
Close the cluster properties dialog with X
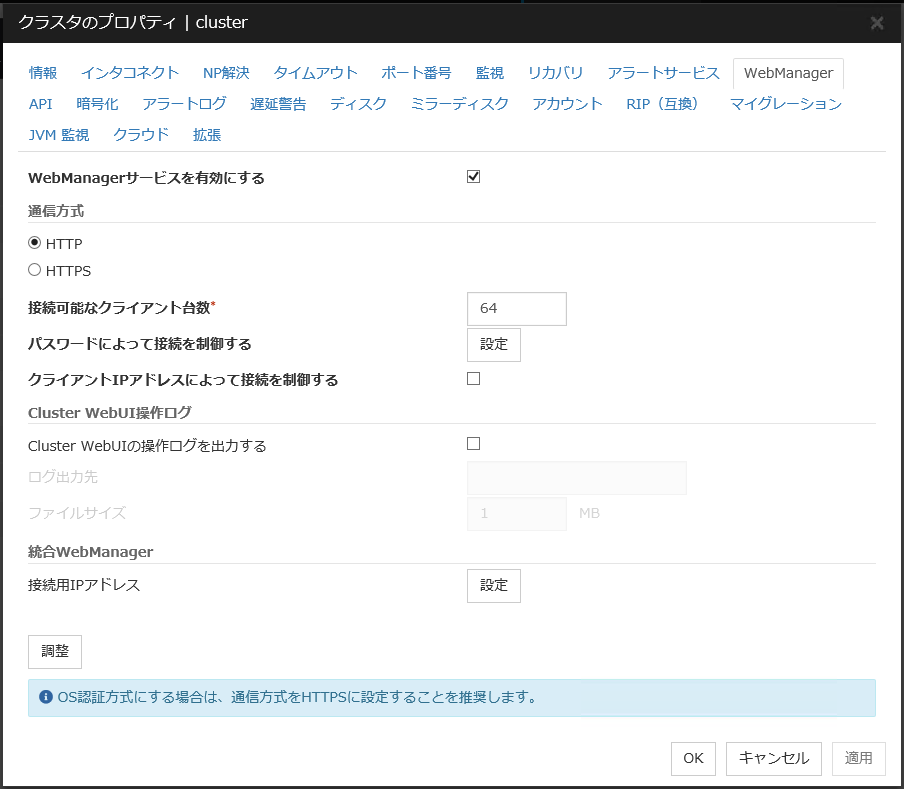[877, 23]
